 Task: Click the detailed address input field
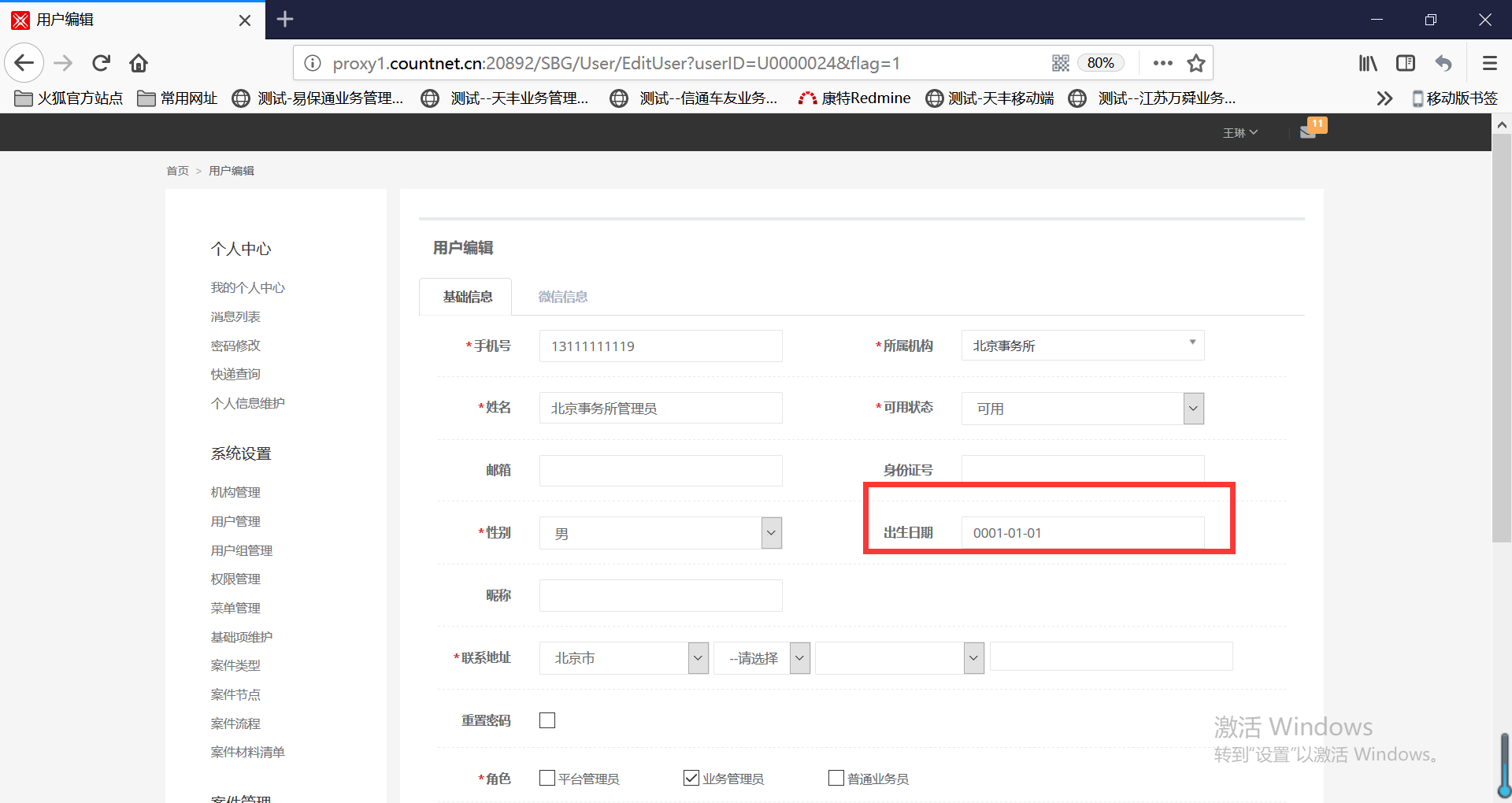click(1111, 657)
